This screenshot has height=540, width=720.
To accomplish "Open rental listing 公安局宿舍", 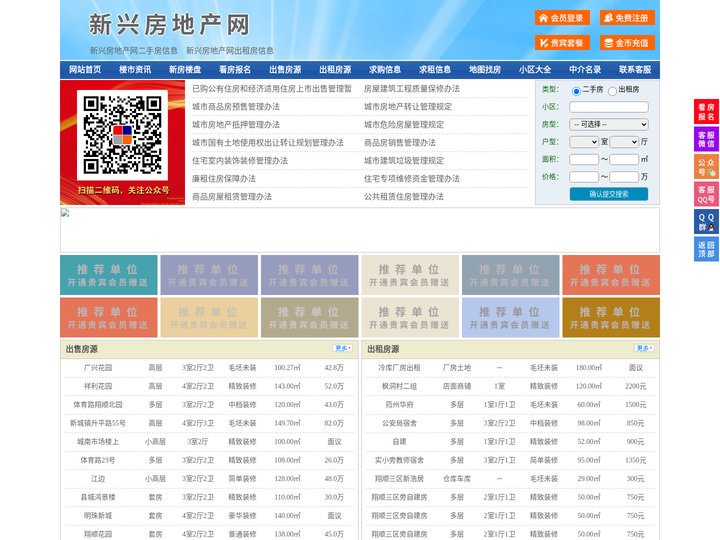I will click(399, 423).
